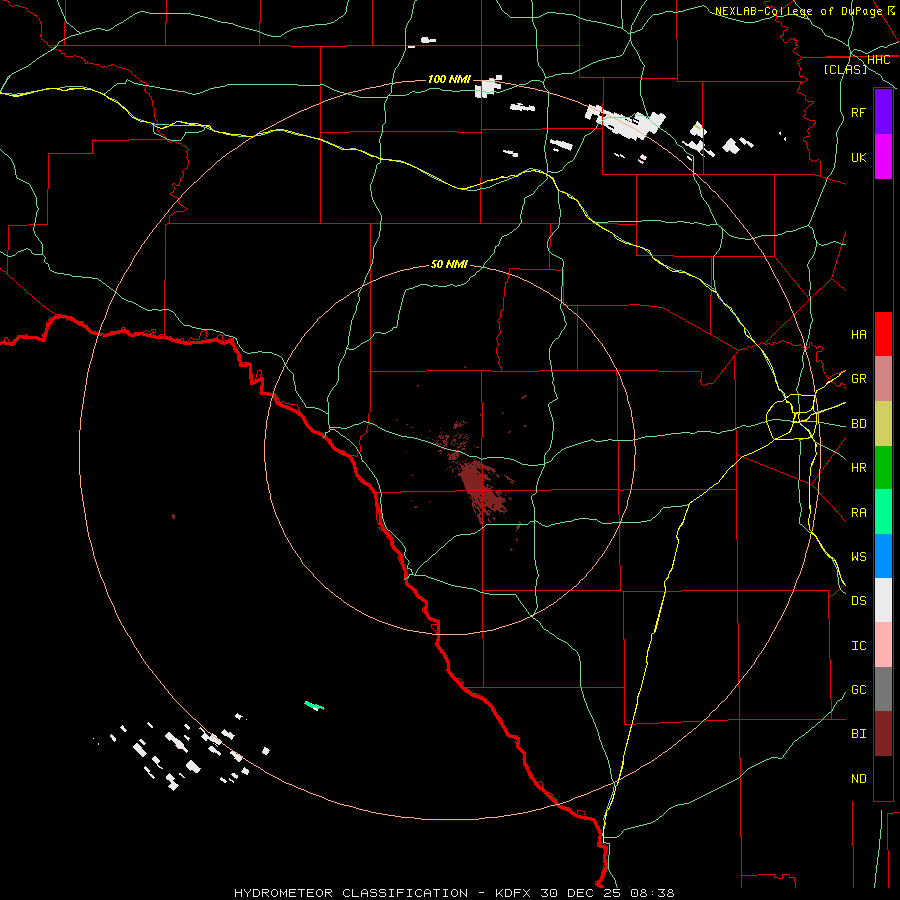
Task: Click the ND legend label
Action: pyautogui.click(x=858, y=779)
